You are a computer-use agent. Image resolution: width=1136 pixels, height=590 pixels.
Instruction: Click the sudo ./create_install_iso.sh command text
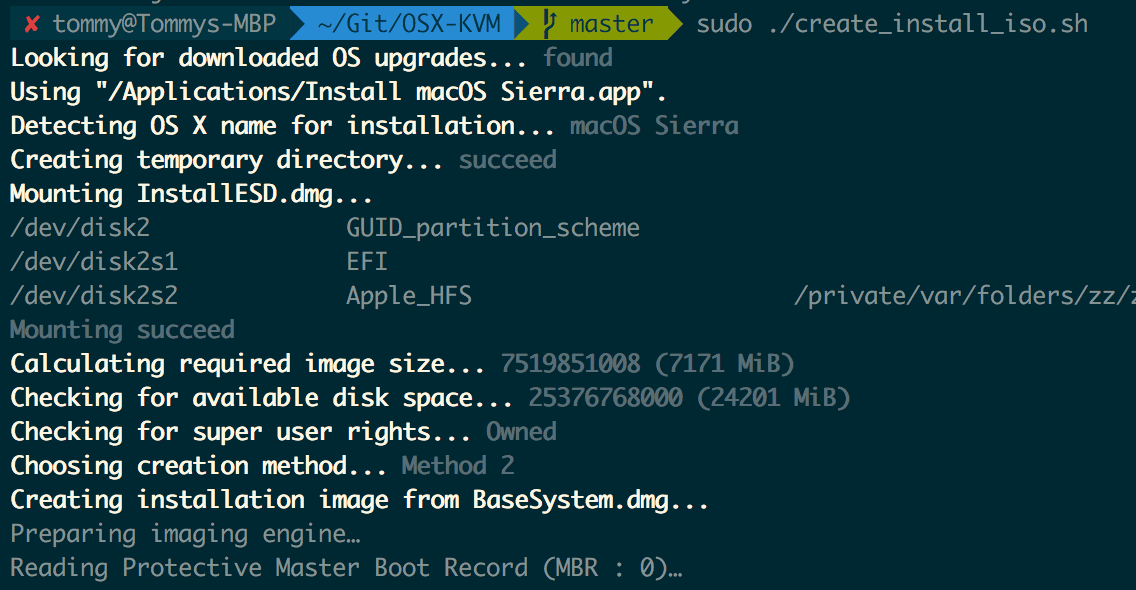click(x=892, y=24)
